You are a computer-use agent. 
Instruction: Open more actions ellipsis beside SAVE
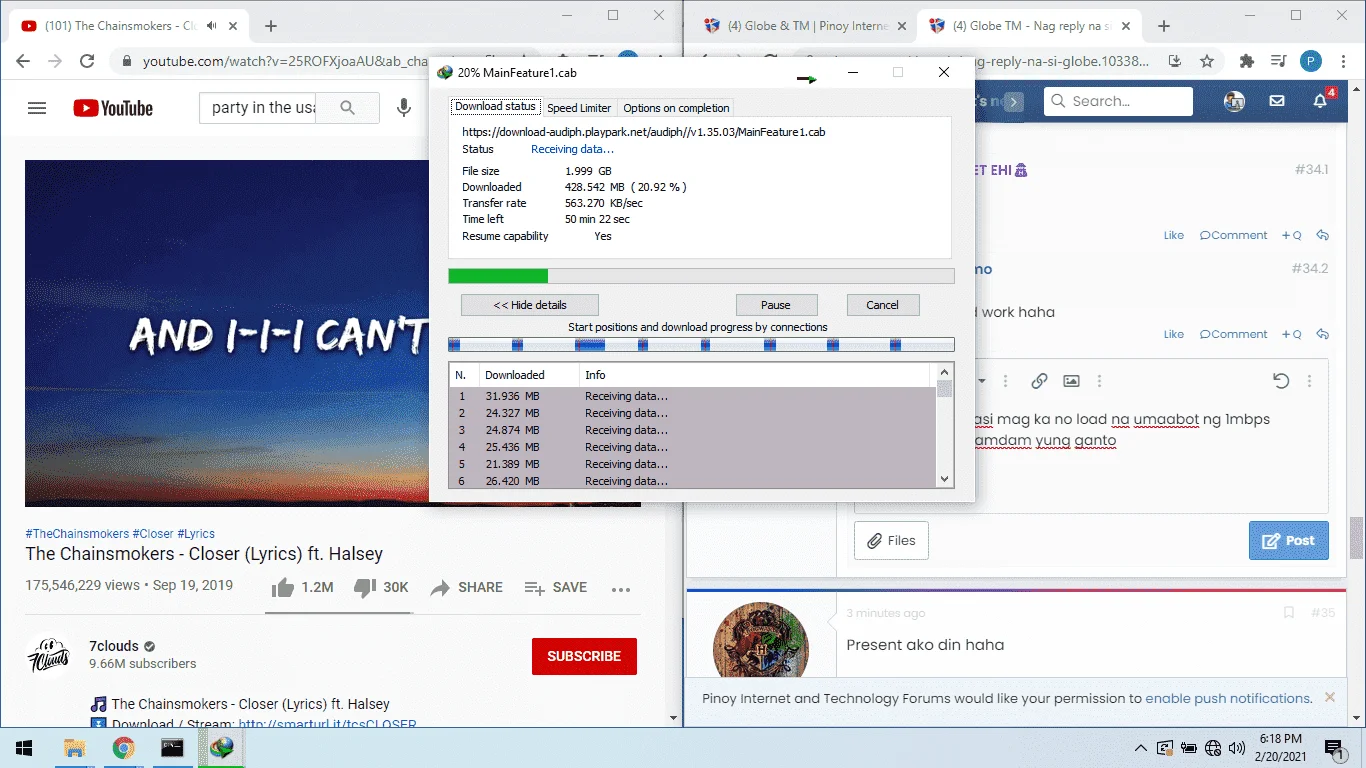click(621, 589)
